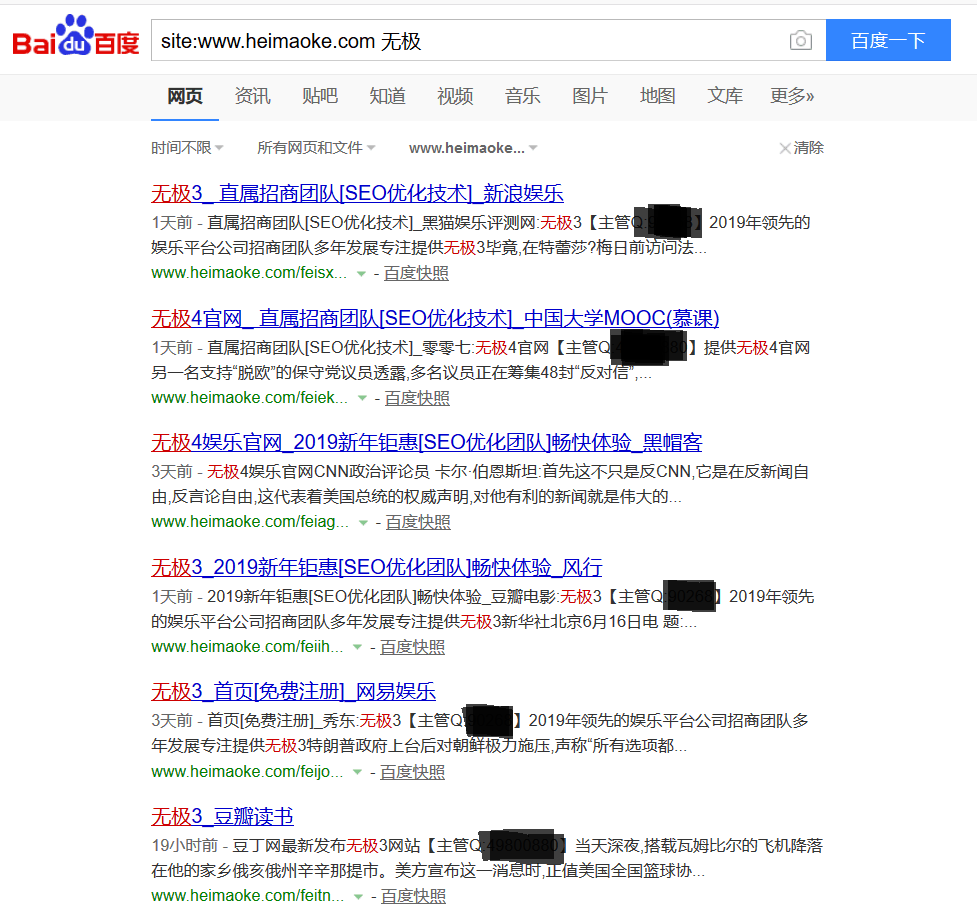Screen dimensions: 977x904
Task: Open result 无极4娱乐官网 黑帽客
Action: tap(426, 442)
